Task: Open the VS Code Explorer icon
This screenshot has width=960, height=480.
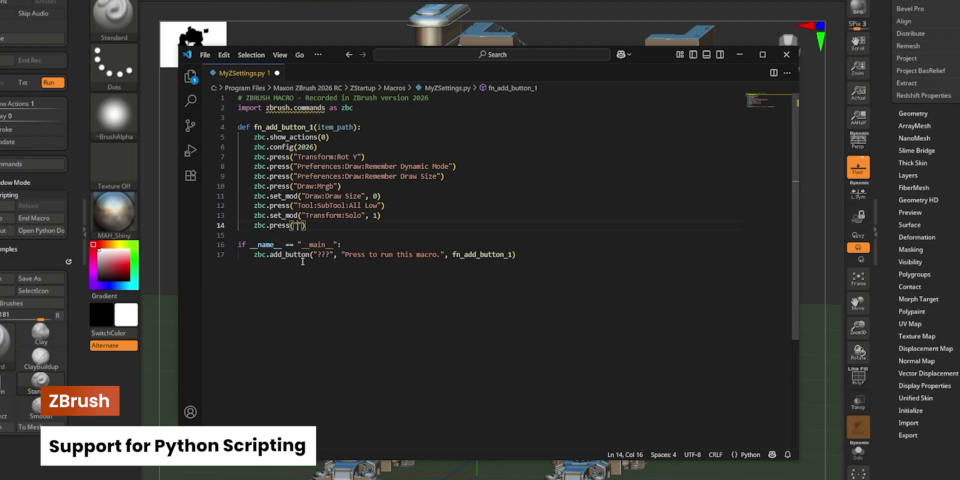Action: coord(190,76)
